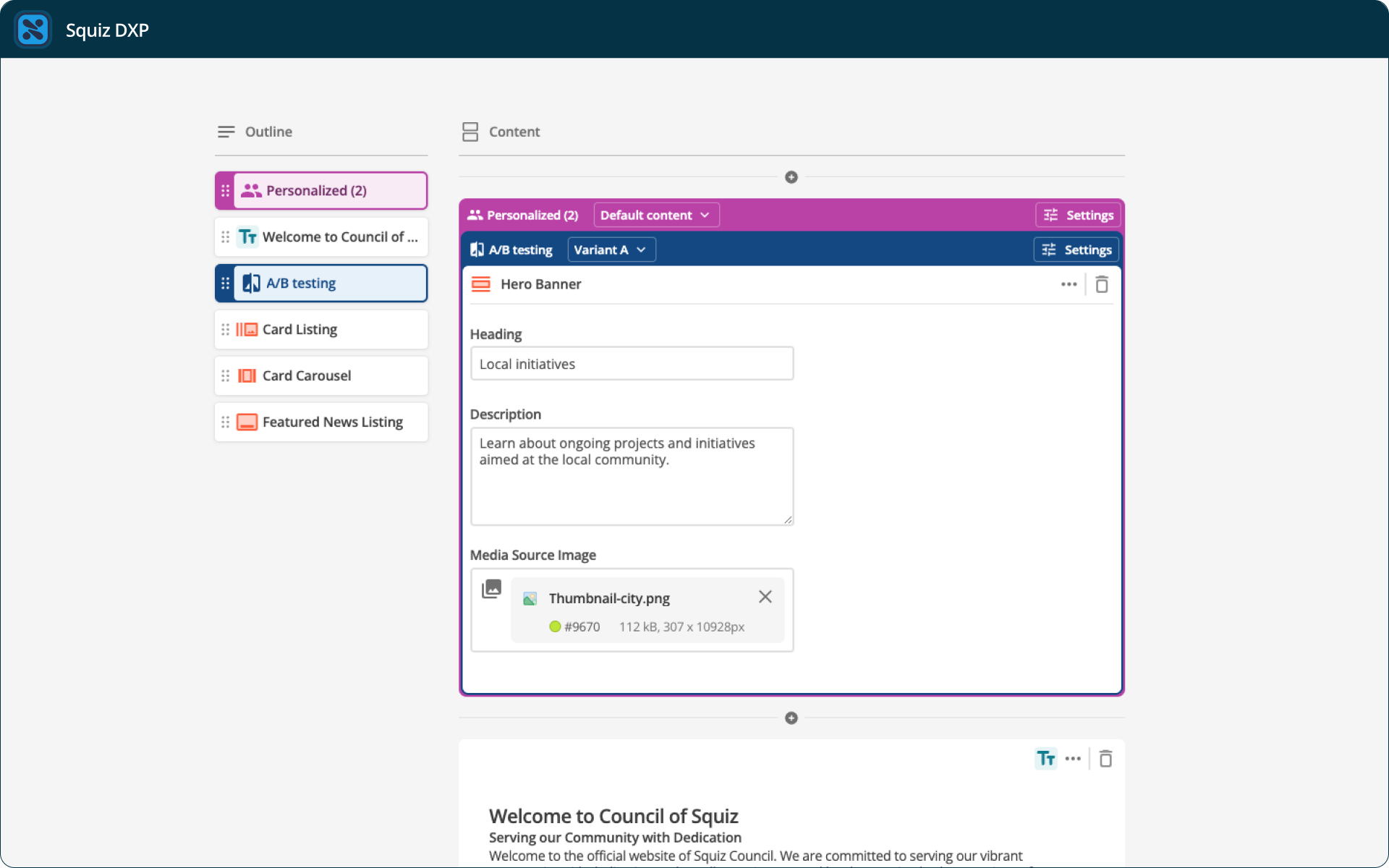Screen dimensions: 1389x868
Task: Click the drag handle beside Card Carousel
Action: (x=225, y=375)
